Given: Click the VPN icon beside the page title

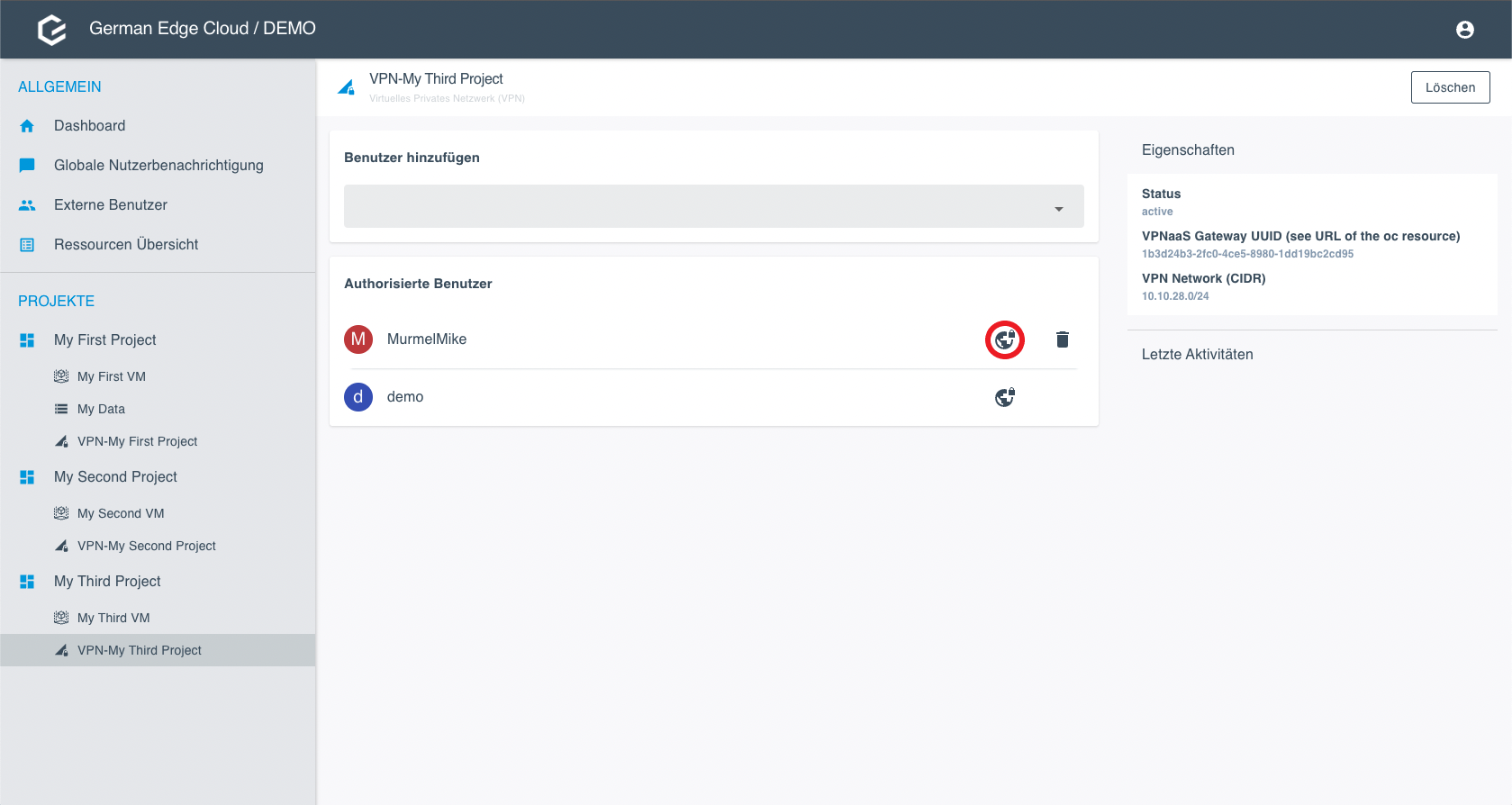Looking at the screenshot, I should point(346,87).
